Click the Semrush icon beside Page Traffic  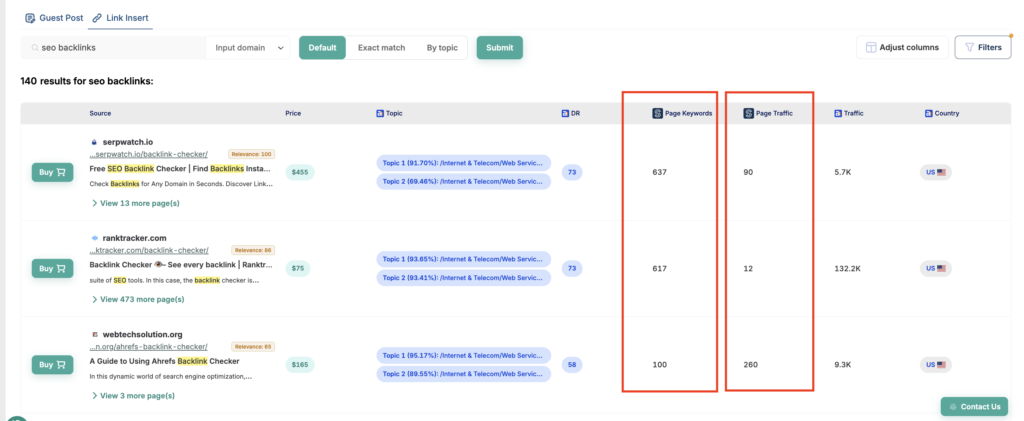(x=748, y=113)
